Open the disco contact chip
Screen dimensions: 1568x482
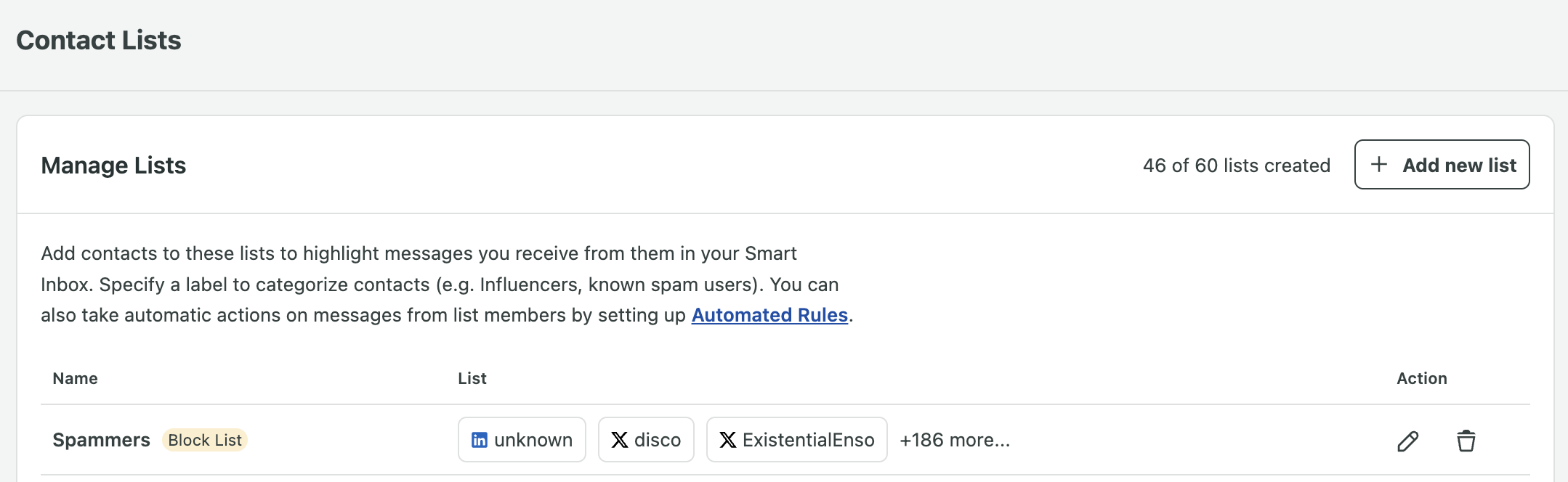pos(646,440)
